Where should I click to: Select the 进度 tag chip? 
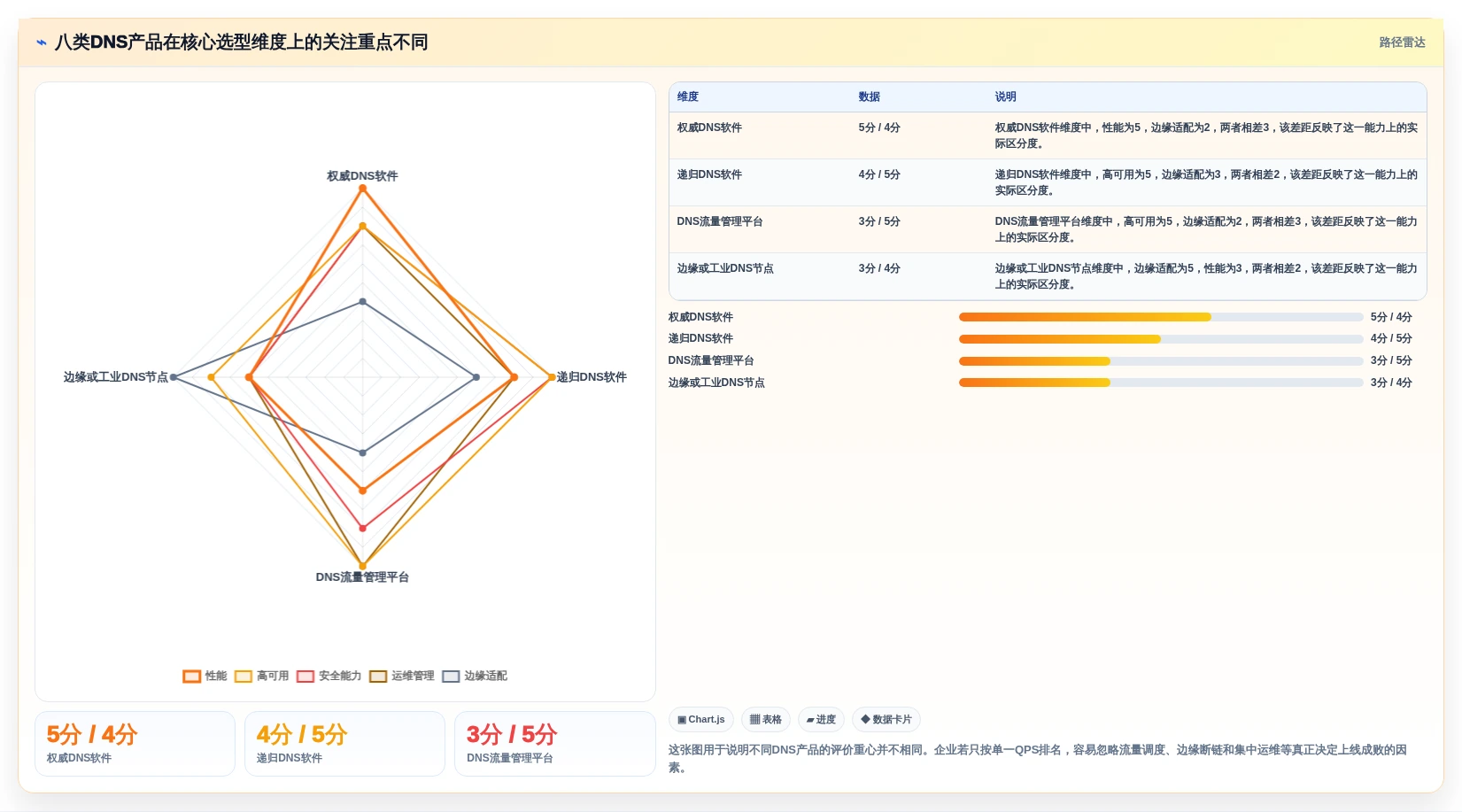pos(821,720)
